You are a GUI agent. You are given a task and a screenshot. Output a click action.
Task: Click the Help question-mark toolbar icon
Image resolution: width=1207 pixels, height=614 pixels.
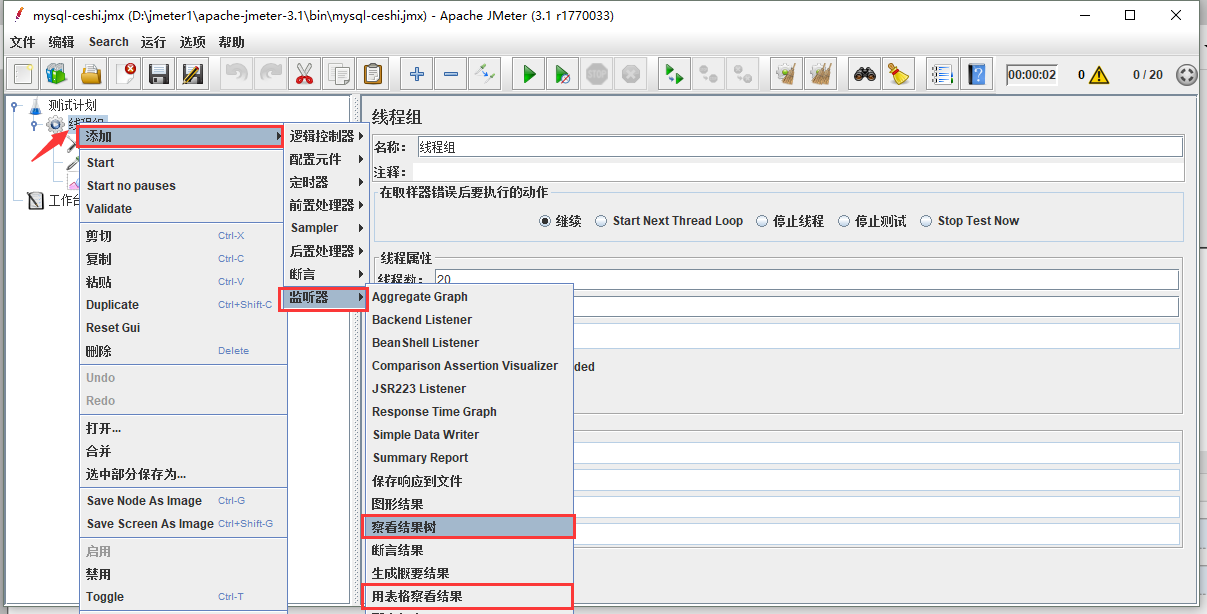tap(976, 74)
